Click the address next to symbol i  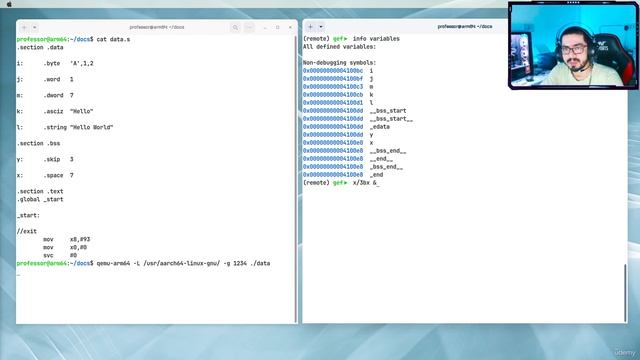point(333,71)
